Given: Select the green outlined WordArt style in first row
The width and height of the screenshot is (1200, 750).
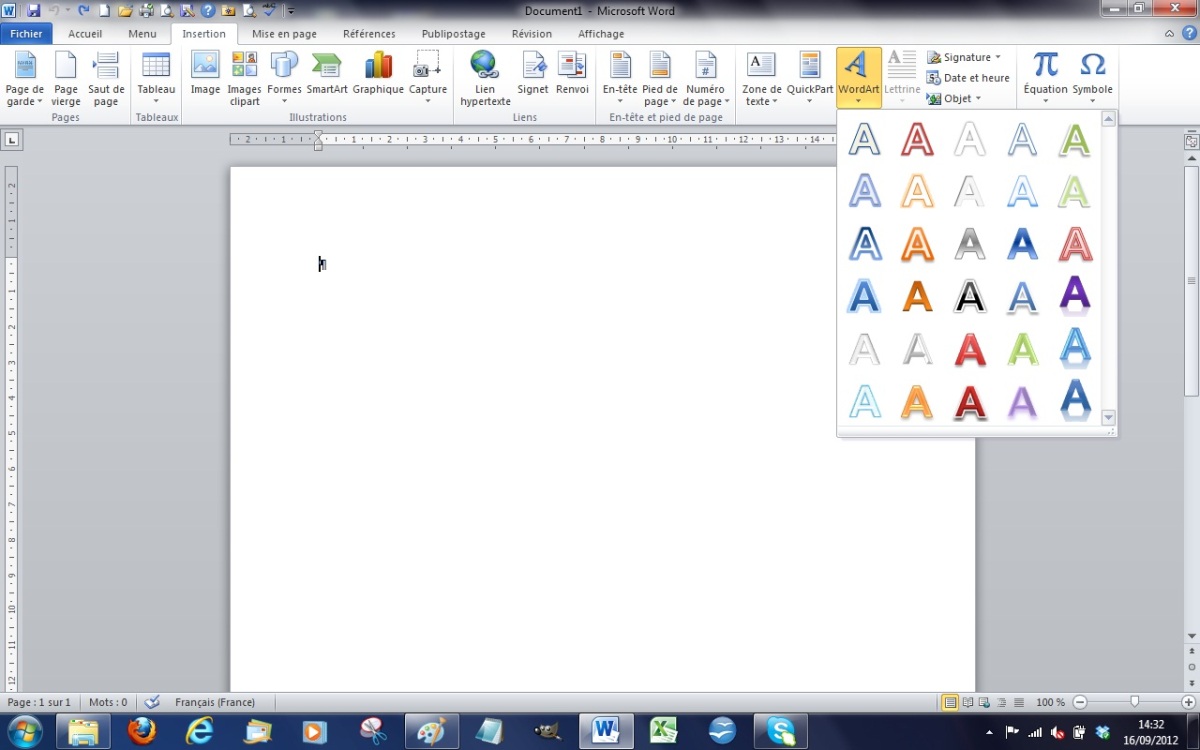Looking at the screenshot, I should (1073, 139).
